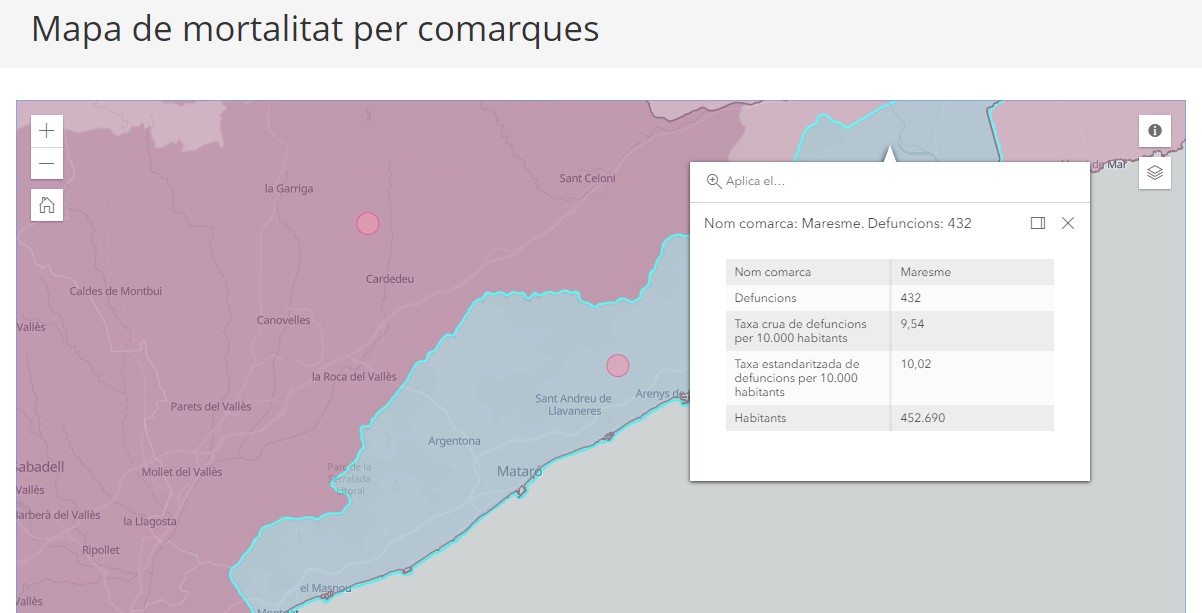
Task: Select the pink circle marker above Cardedeu
Action: tap(368, 223)
